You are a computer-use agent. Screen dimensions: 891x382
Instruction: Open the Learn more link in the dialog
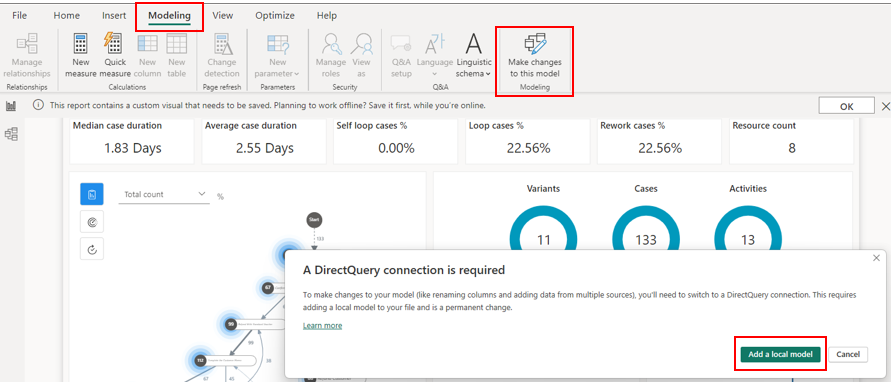[322, 326]
